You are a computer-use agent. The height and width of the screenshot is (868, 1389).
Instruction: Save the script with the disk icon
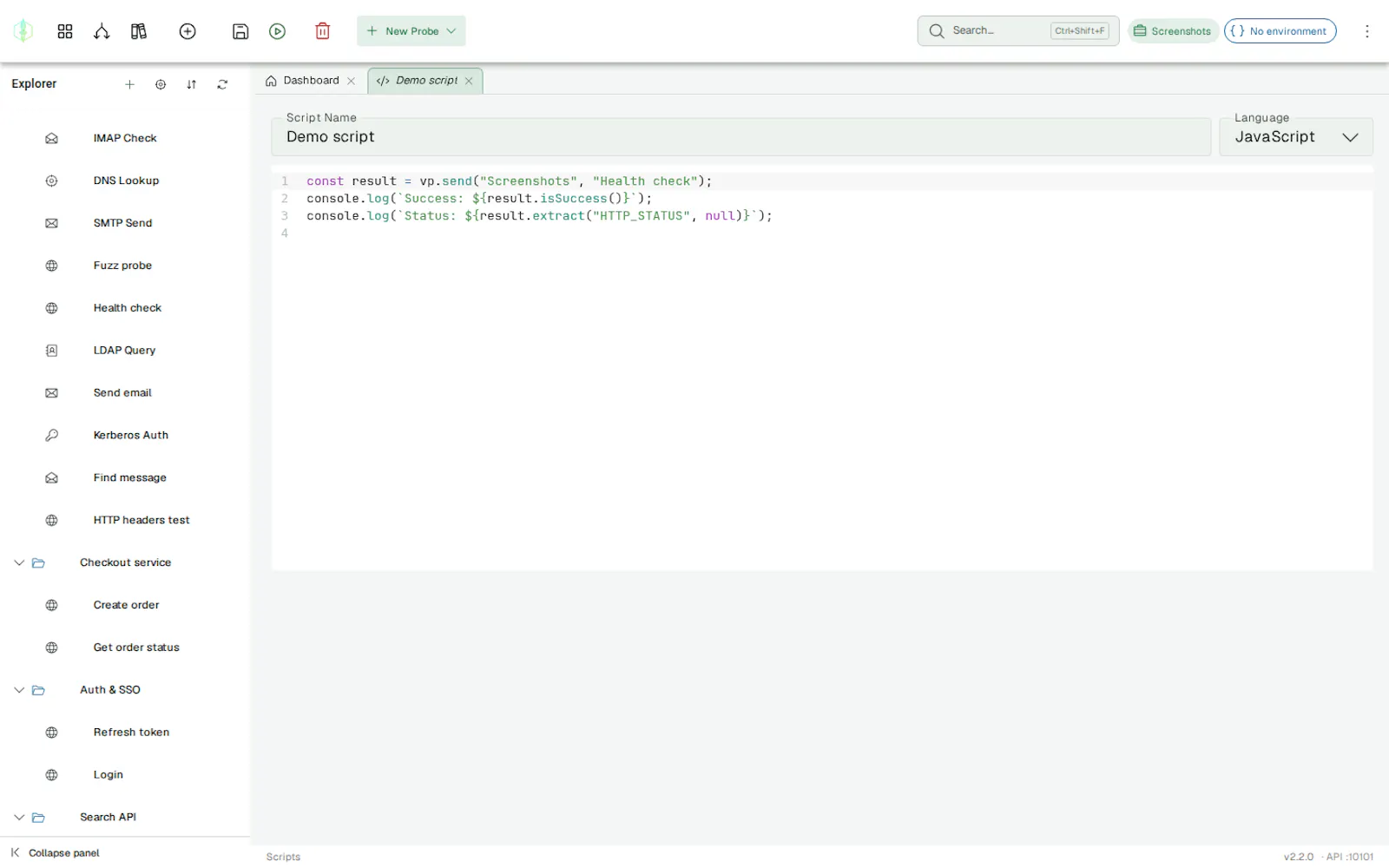[240, 31]
